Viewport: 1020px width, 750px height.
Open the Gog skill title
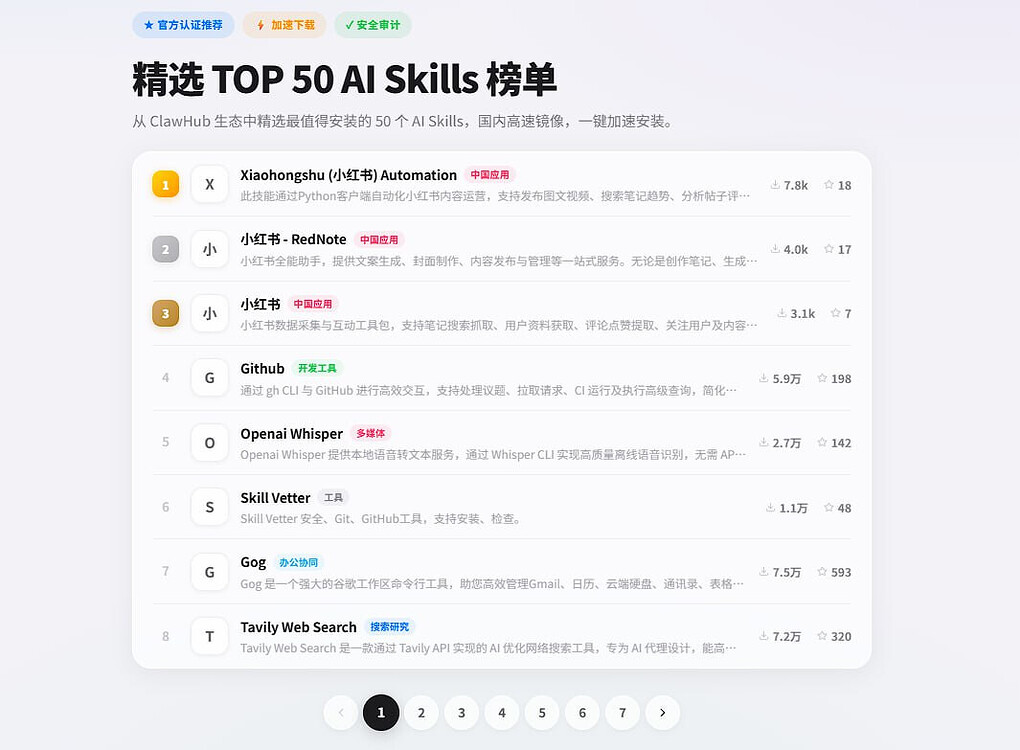click(253, 562)
